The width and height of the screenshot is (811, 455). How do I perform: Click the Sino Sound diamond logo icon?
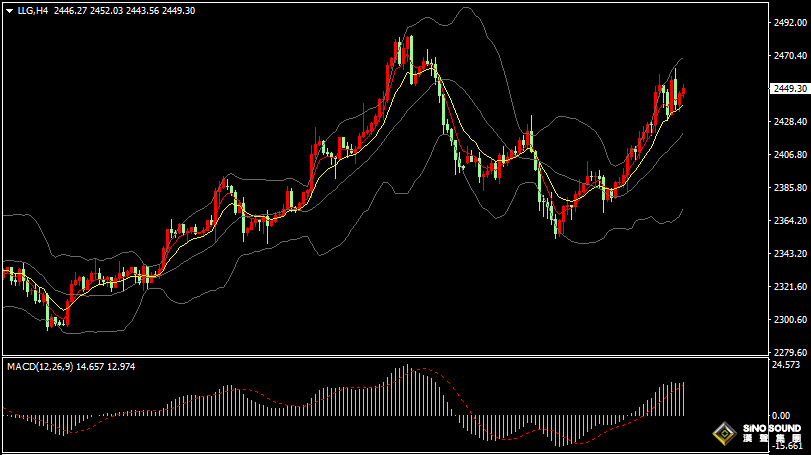click(x=725, y=435)
